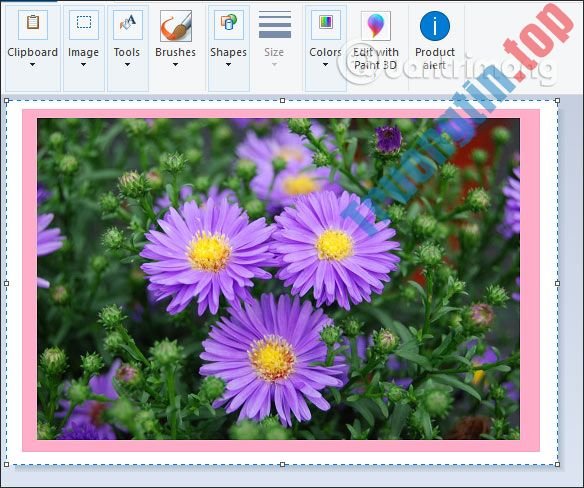Click the flower photo on the canvas
The height and width of the screenshot is (488, 584).
(279, 279)
